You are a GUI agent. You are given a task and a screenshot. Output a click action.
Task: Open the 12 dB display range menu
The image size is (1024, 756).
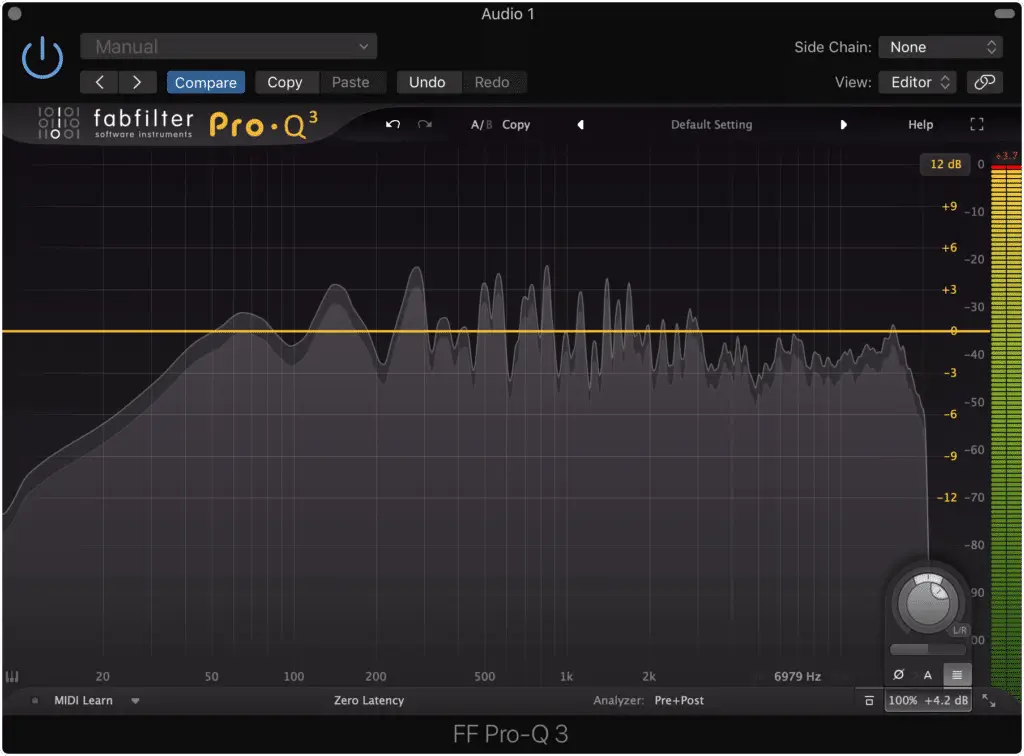(x=945, y=164)
